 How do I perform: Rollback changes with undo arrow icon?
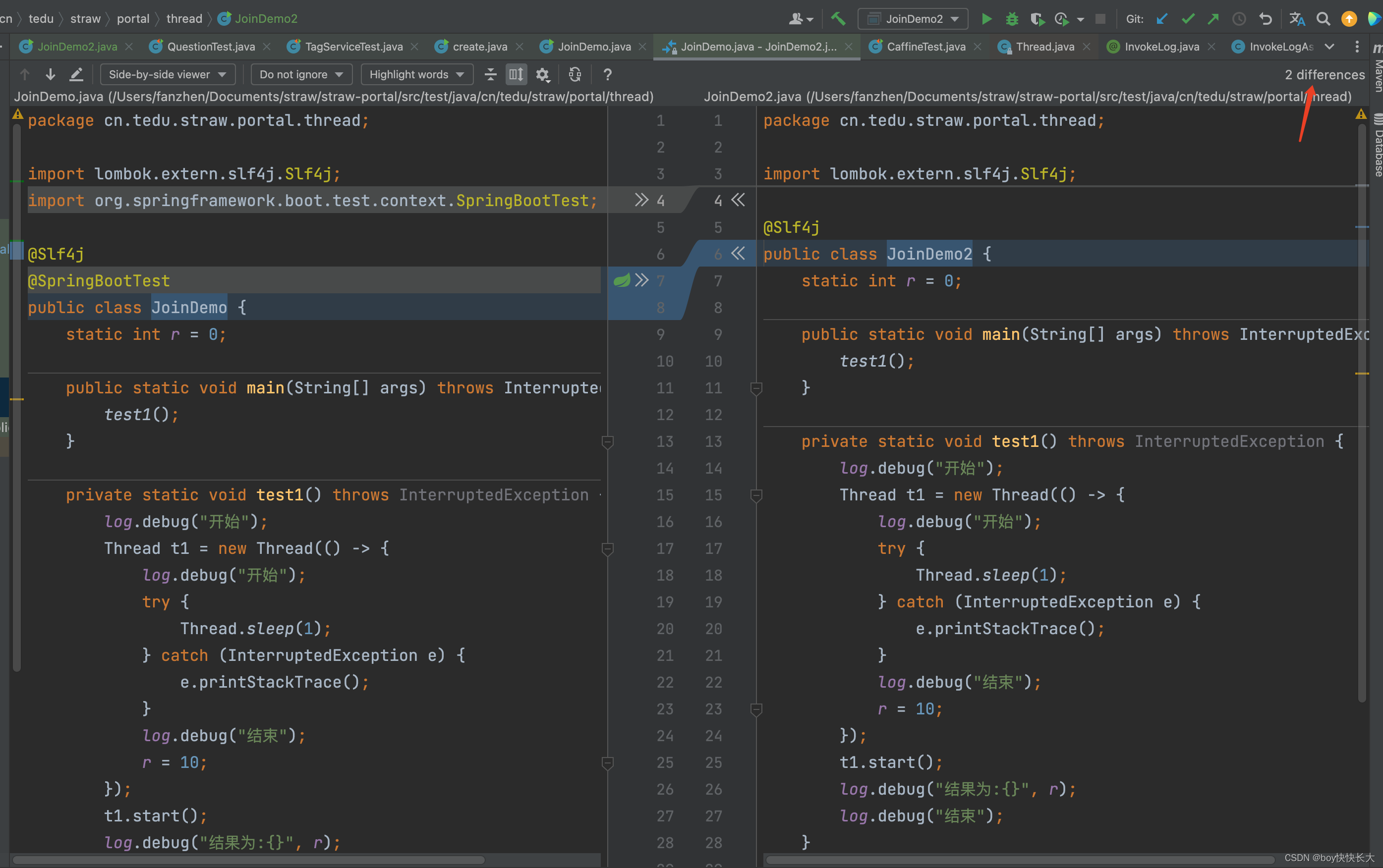tap(1265, 19)
